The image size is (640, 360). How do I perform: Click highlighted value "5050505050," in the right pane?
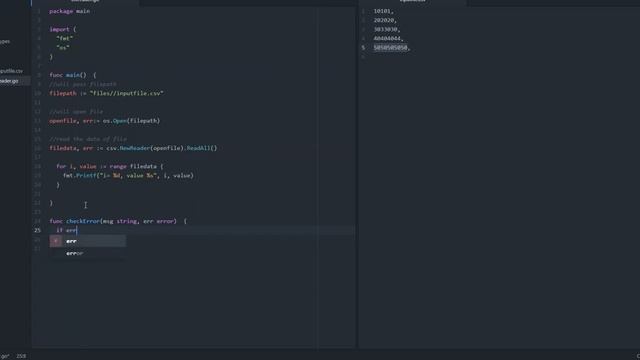pos(392,48)
